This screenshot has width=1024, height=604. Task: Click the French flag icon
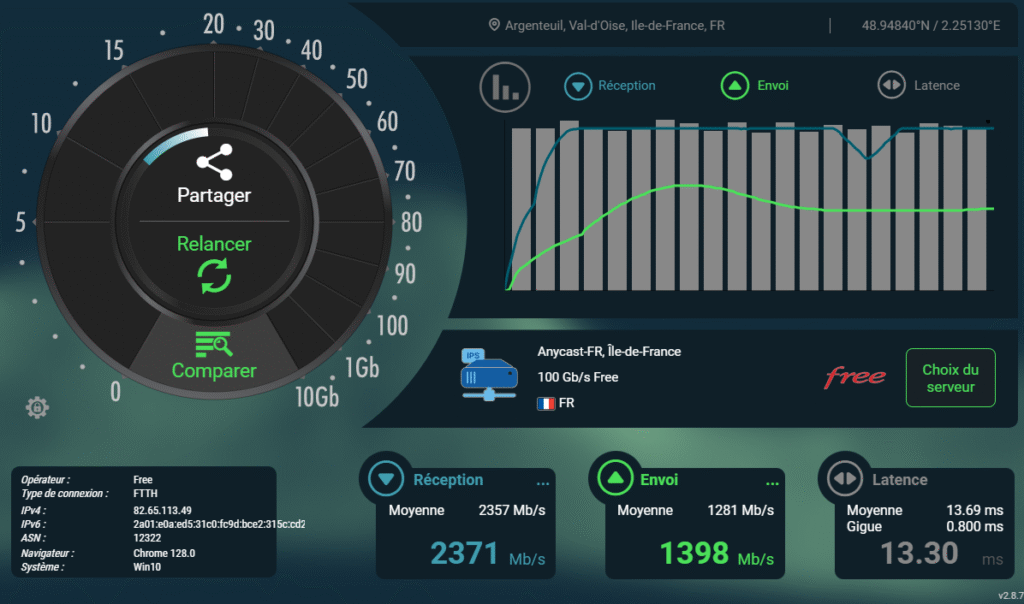point(546,404)
